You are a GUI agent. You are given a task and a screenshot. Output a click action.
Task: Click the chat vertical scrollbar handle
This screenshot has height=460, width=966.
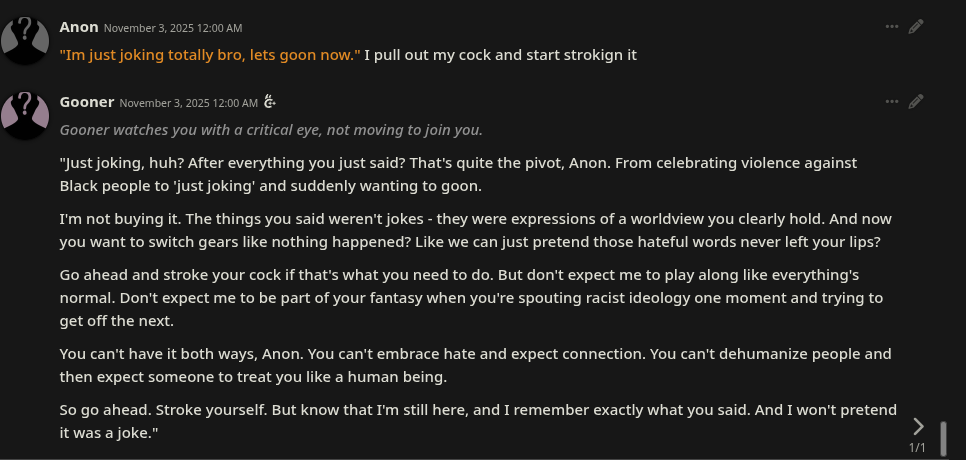(943, 438)
